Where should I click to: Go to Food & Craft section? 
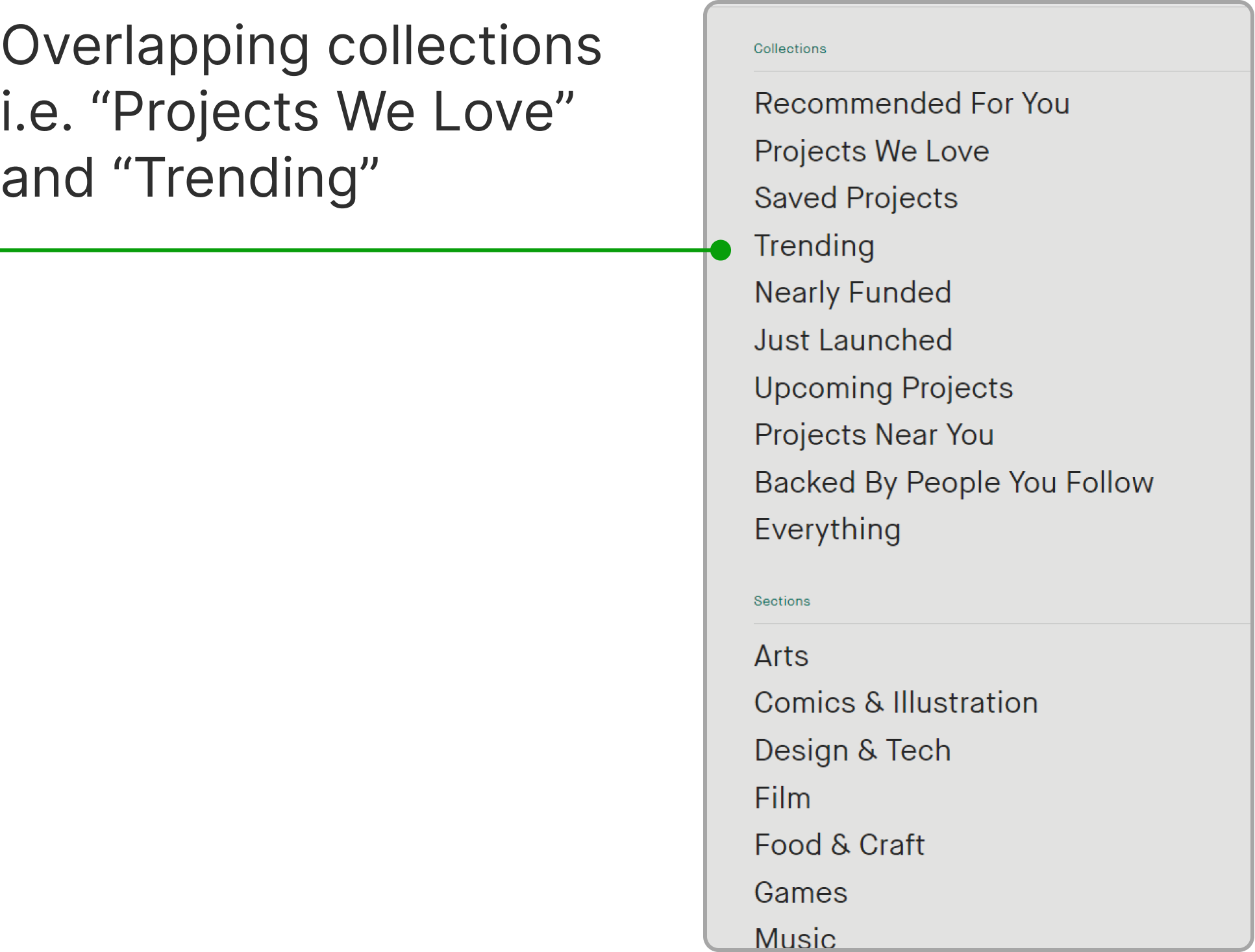[x=839, y=845]
